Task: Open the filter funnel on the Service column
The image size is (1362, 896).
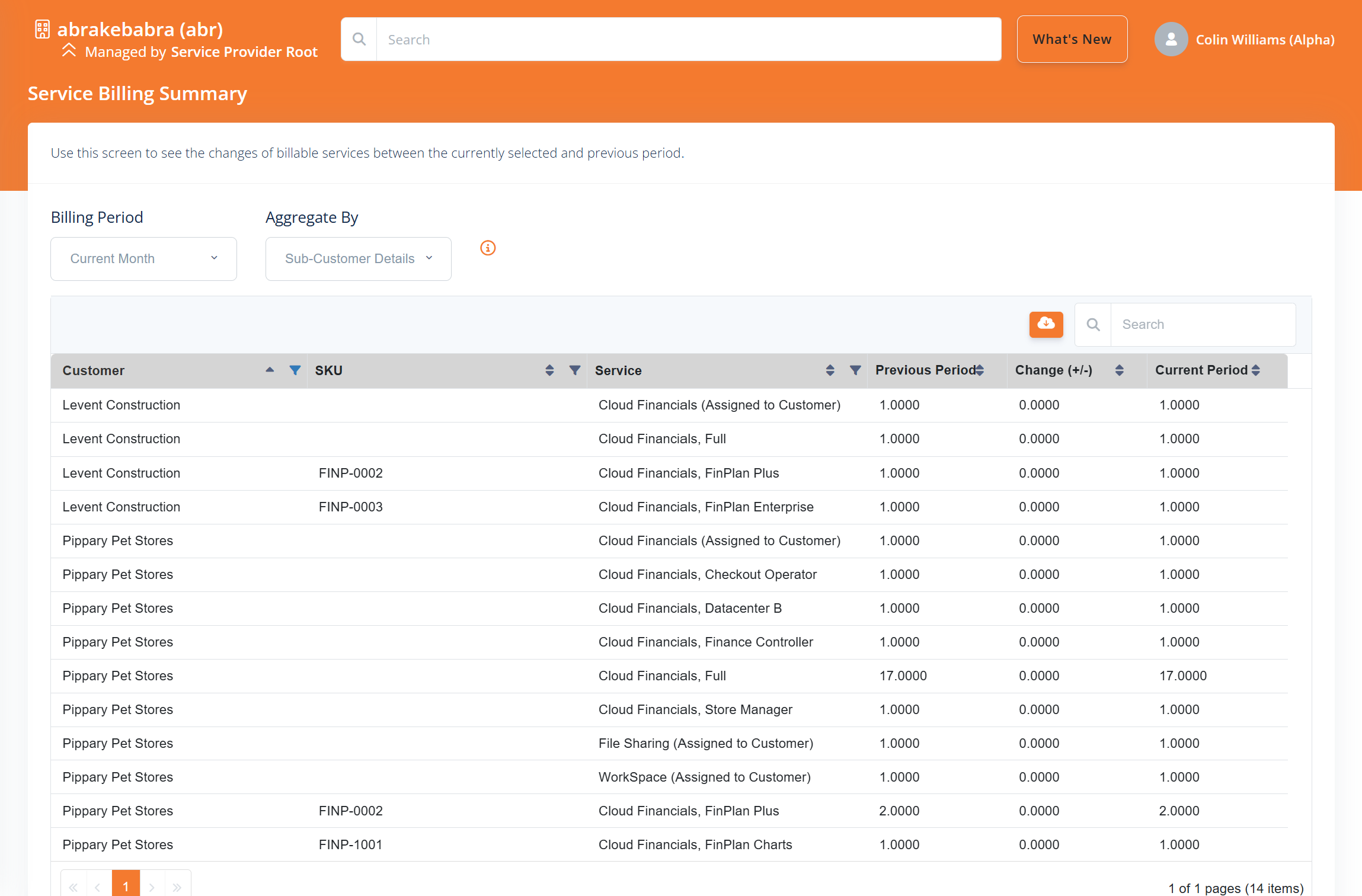Action: tap(855, 370)
